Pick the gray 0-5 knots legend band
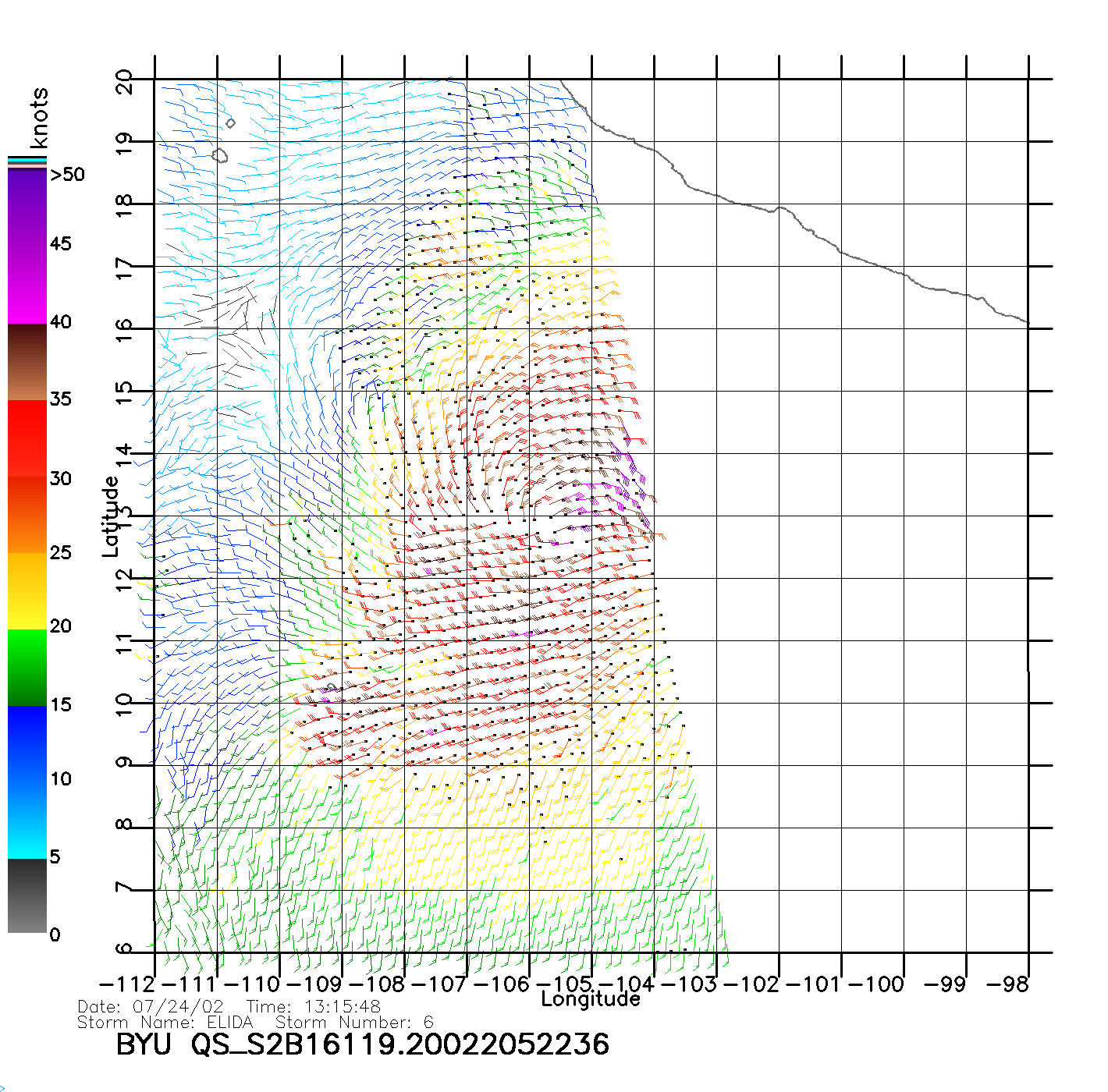This screenshot has height=1092, width=1108. 27,895
